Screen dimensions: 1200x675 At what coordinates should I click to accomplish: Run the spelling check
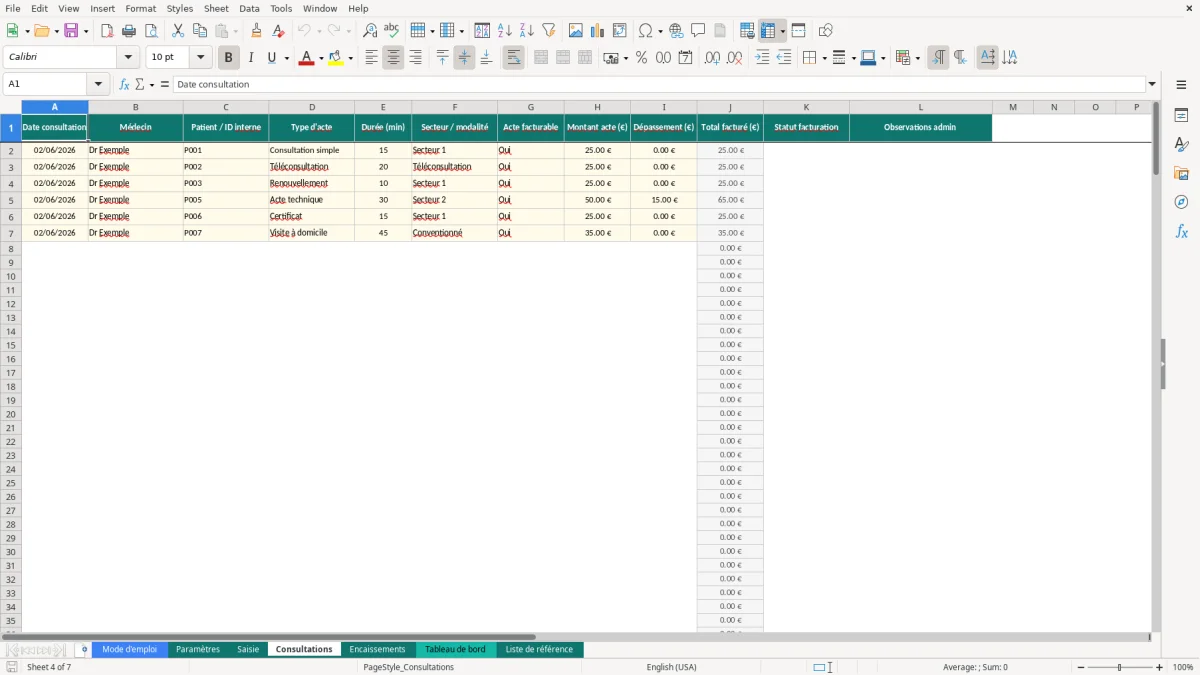pos(392,31)
